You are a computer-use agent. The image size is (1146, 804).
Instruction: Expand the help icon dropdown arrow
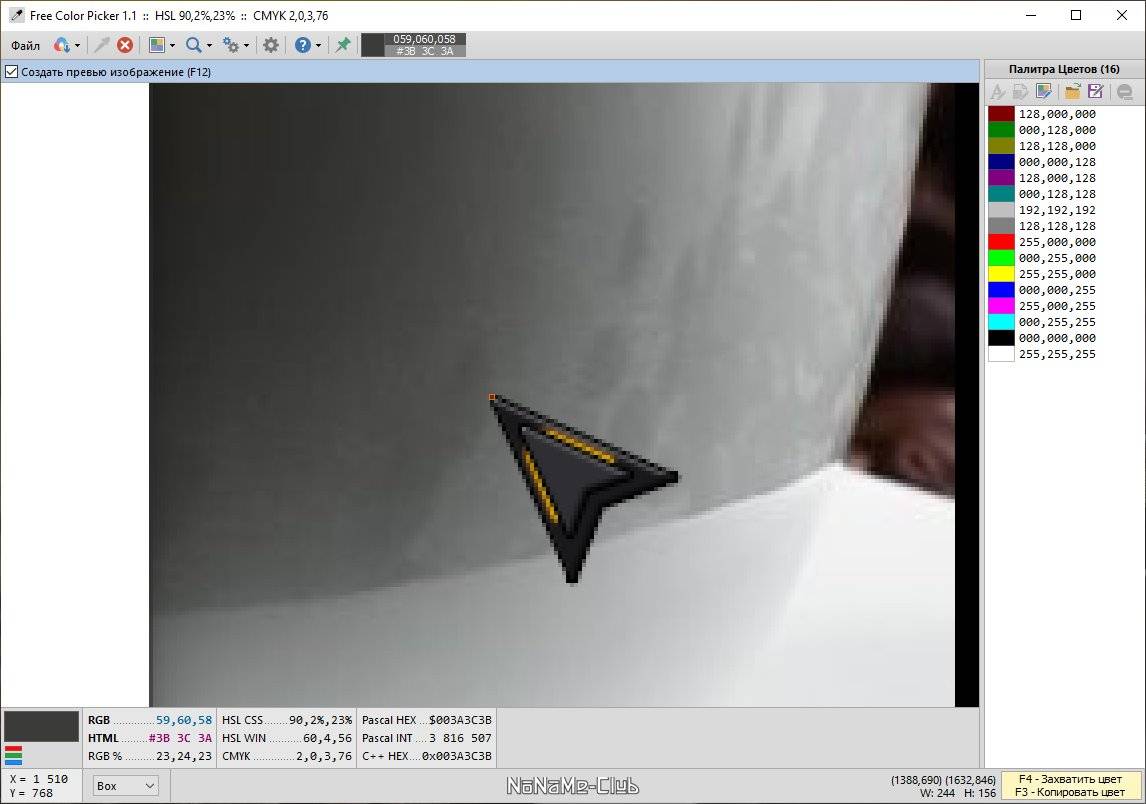(x=319, y=45)
